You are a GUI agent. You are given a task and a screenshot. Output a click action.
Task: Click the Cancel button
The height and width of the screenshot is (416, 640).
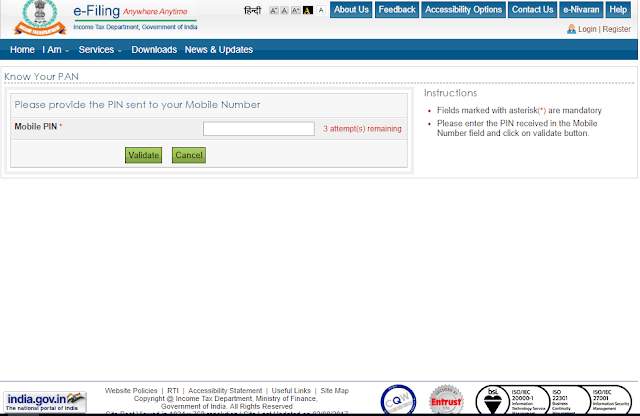(x=189, y=155)
